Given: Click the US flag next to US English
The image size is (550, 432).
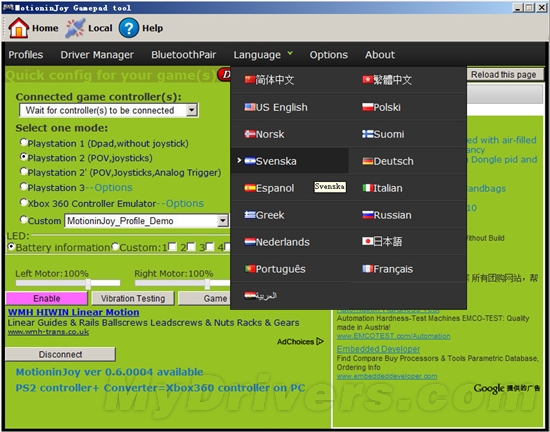Looking at the screenshot, I should point(250,107).
